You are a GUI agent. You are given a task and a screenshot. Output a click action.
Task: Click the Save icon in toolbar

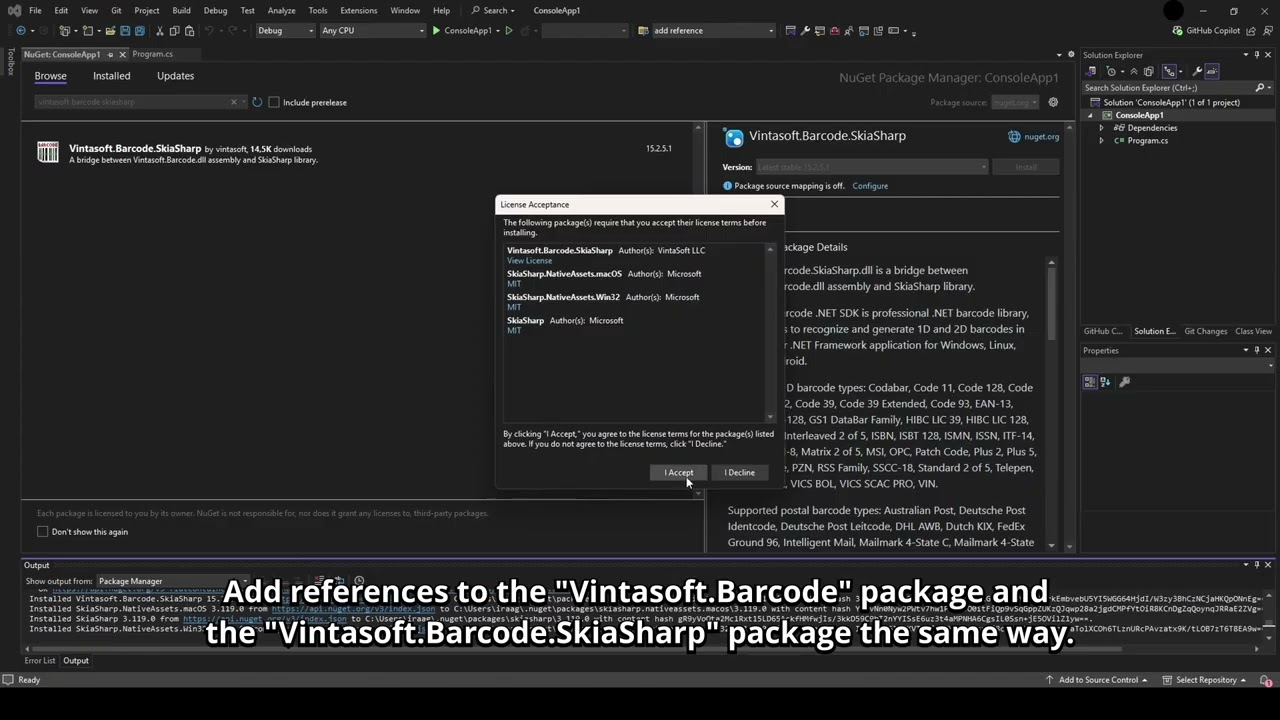click(125, 31)
